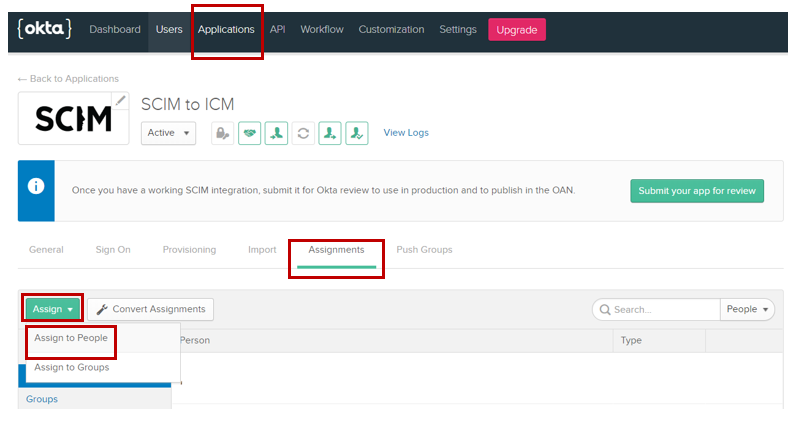This screenshot has width=795, height=432.
Task: Expand the green Assign dropdown button
Action: 52,309
